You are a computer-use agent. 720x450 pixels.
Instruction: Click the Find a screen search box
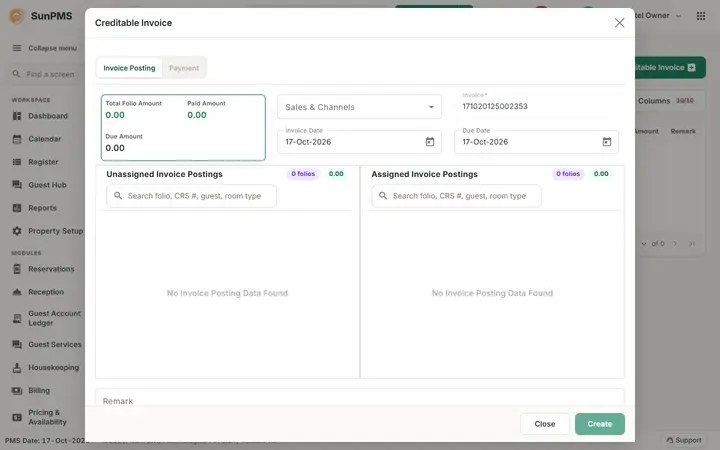point(45,74)
